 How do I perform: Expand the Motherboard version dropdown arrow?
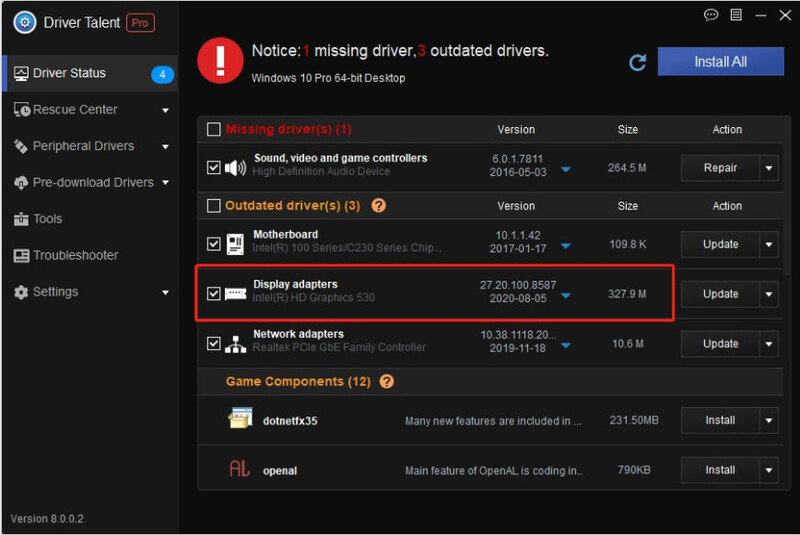point(565,246)
